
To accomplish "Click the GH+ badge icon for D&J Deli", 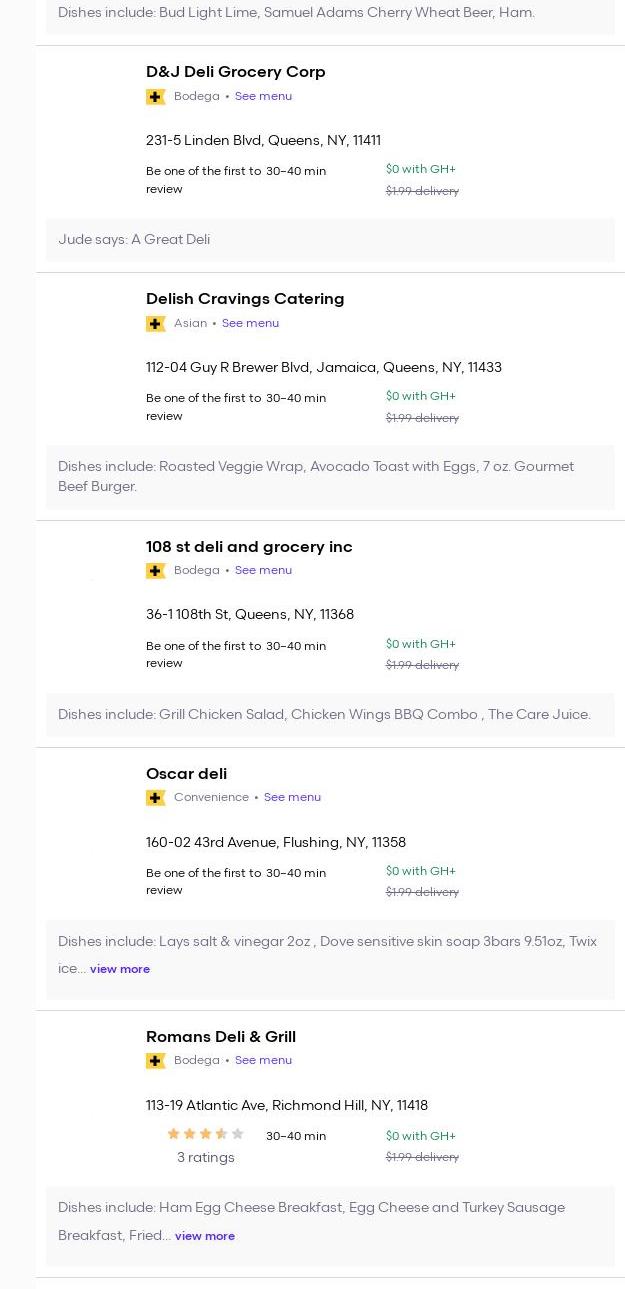I will click(x=155, y=97).
